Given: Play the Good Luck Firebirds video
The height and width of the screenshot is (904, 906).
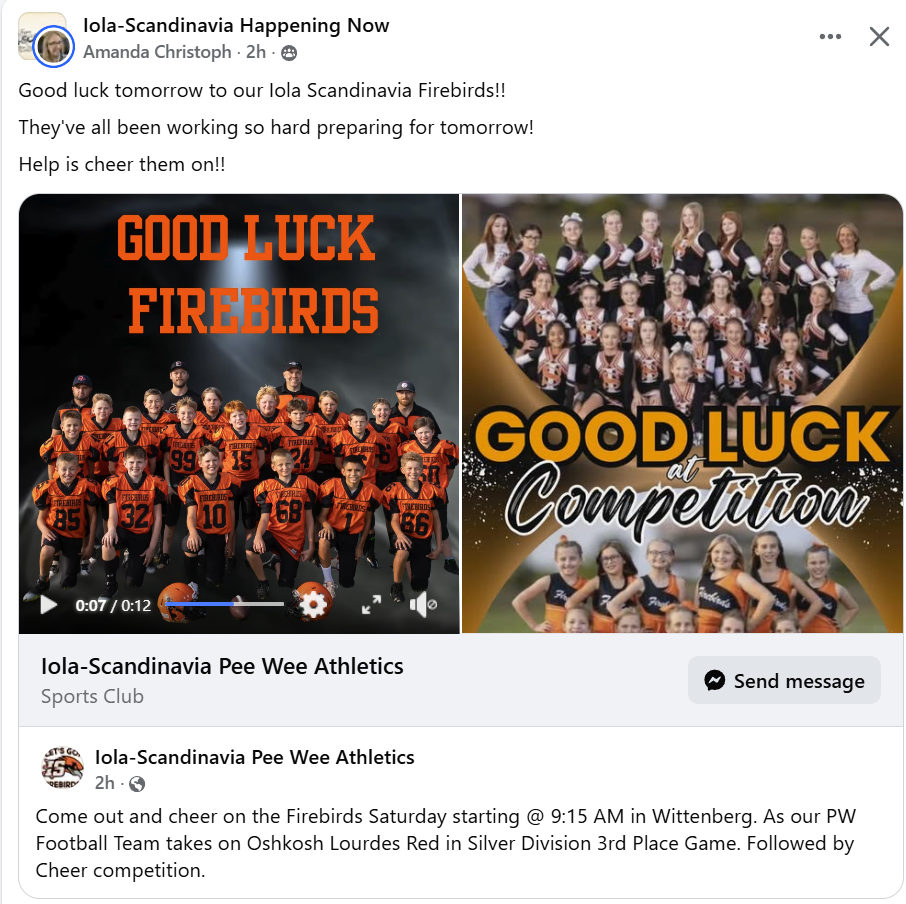Looking at the screenshot, I should (x=49, y=605).
